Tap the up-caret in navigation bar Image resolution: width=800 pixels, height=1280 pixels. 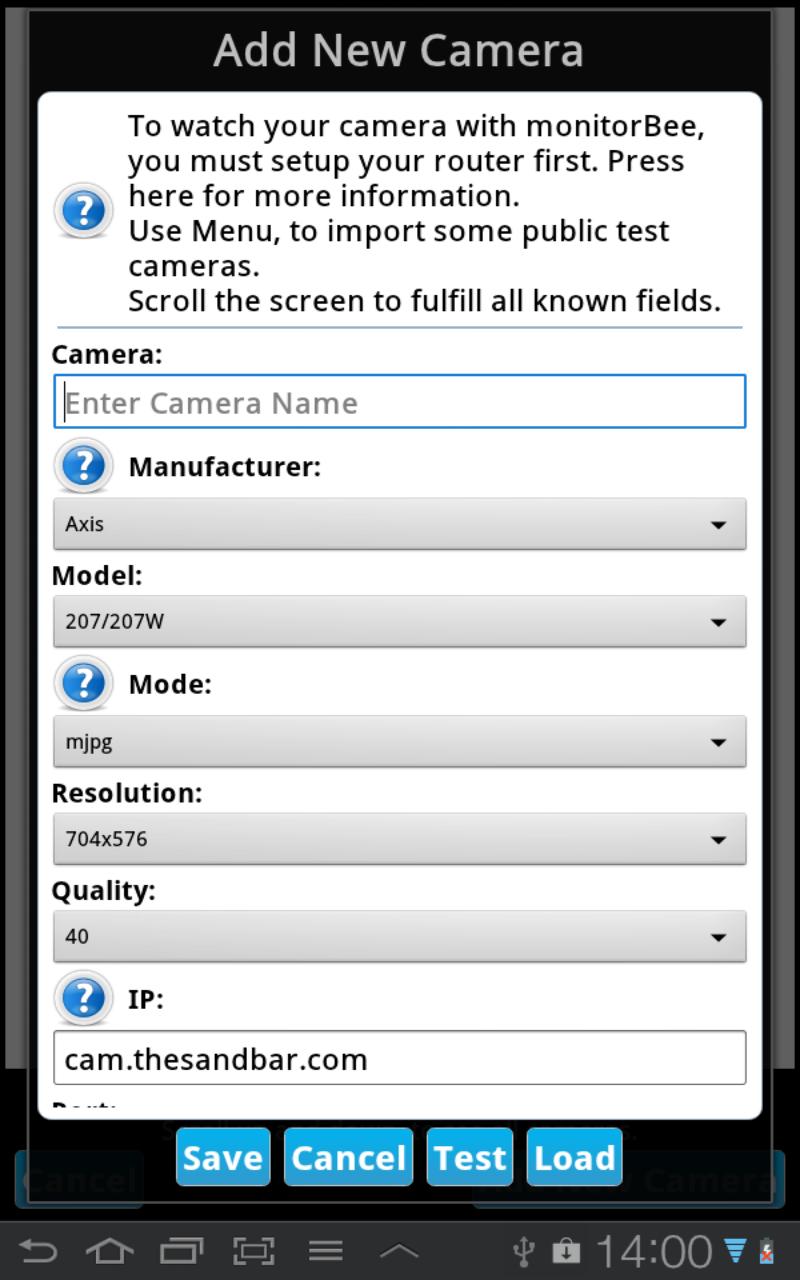click(x=399, y=1251)
